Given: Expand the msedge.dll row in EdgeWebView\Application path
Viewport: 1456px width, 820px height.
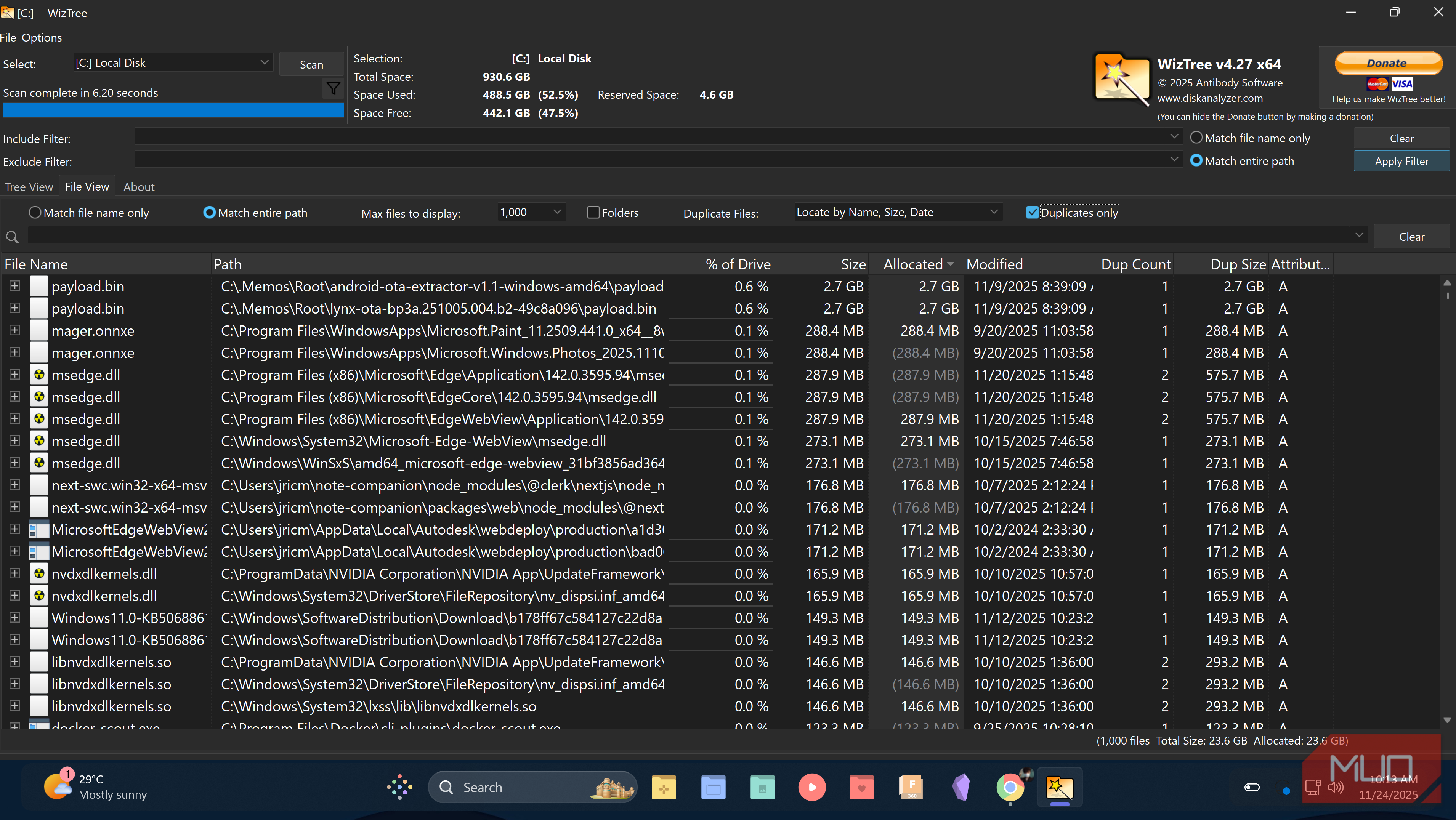Looking at the screenshot, I should pyautogui.click(x=15, y=418).
